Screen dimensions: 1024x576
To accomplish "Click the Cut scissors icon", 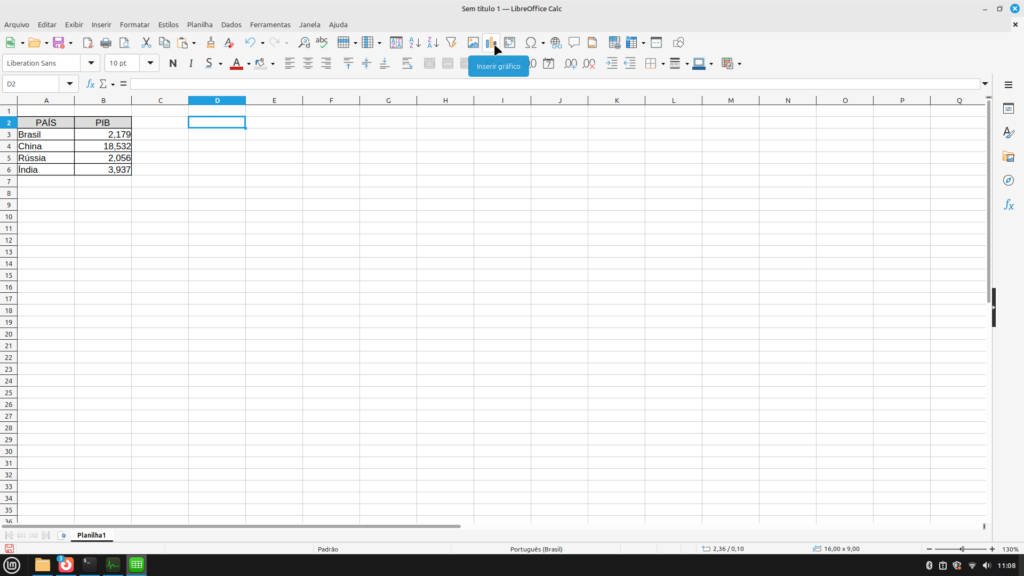I will 146,43.
